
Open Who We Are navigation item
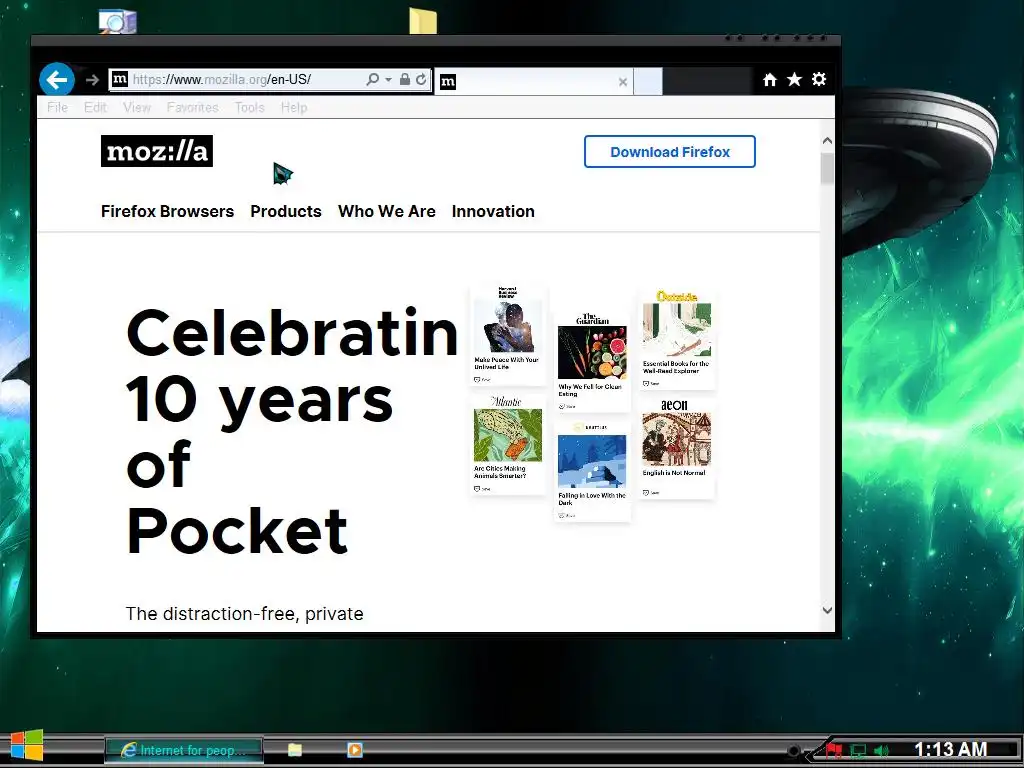coord(387,212)
